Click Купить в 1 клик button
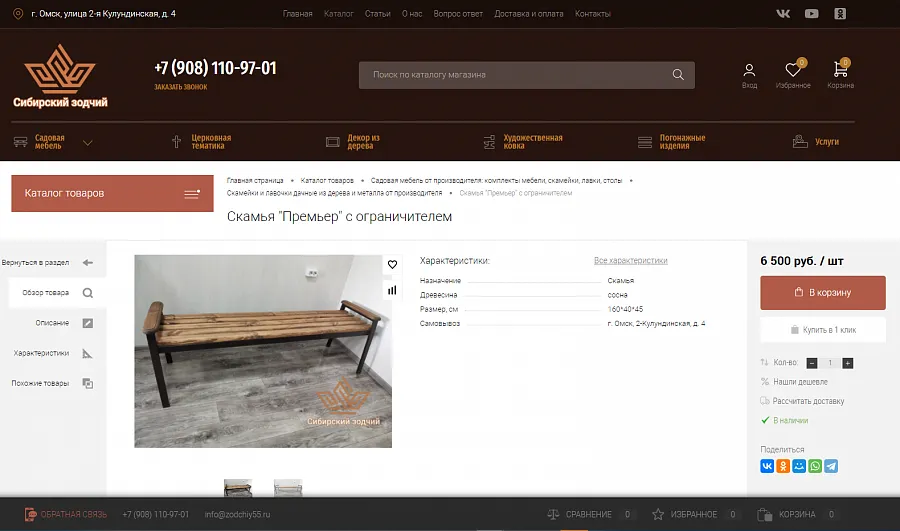The height and width of the screenshot is (531, 900). [823, 330]
